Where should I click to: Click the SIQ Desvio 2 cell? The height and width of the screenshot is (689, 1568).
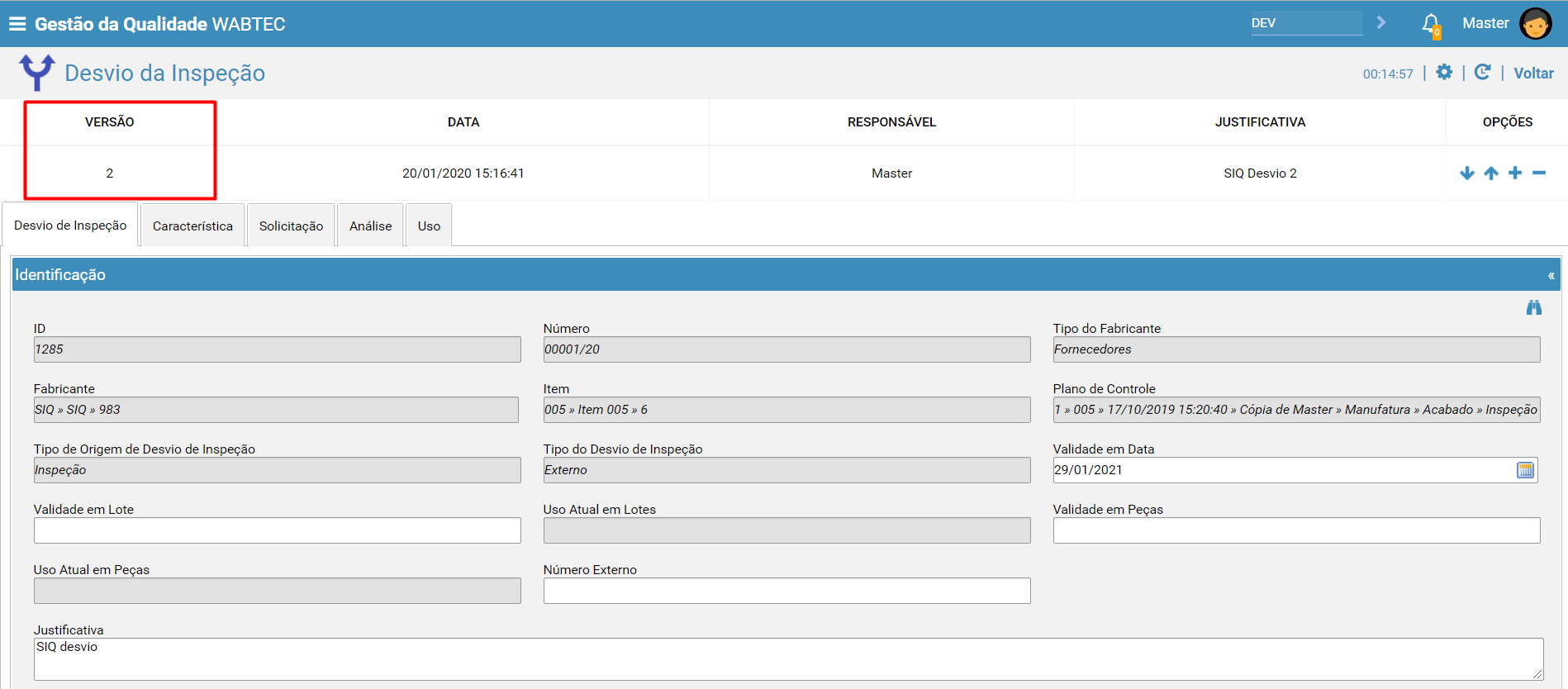1260,173
